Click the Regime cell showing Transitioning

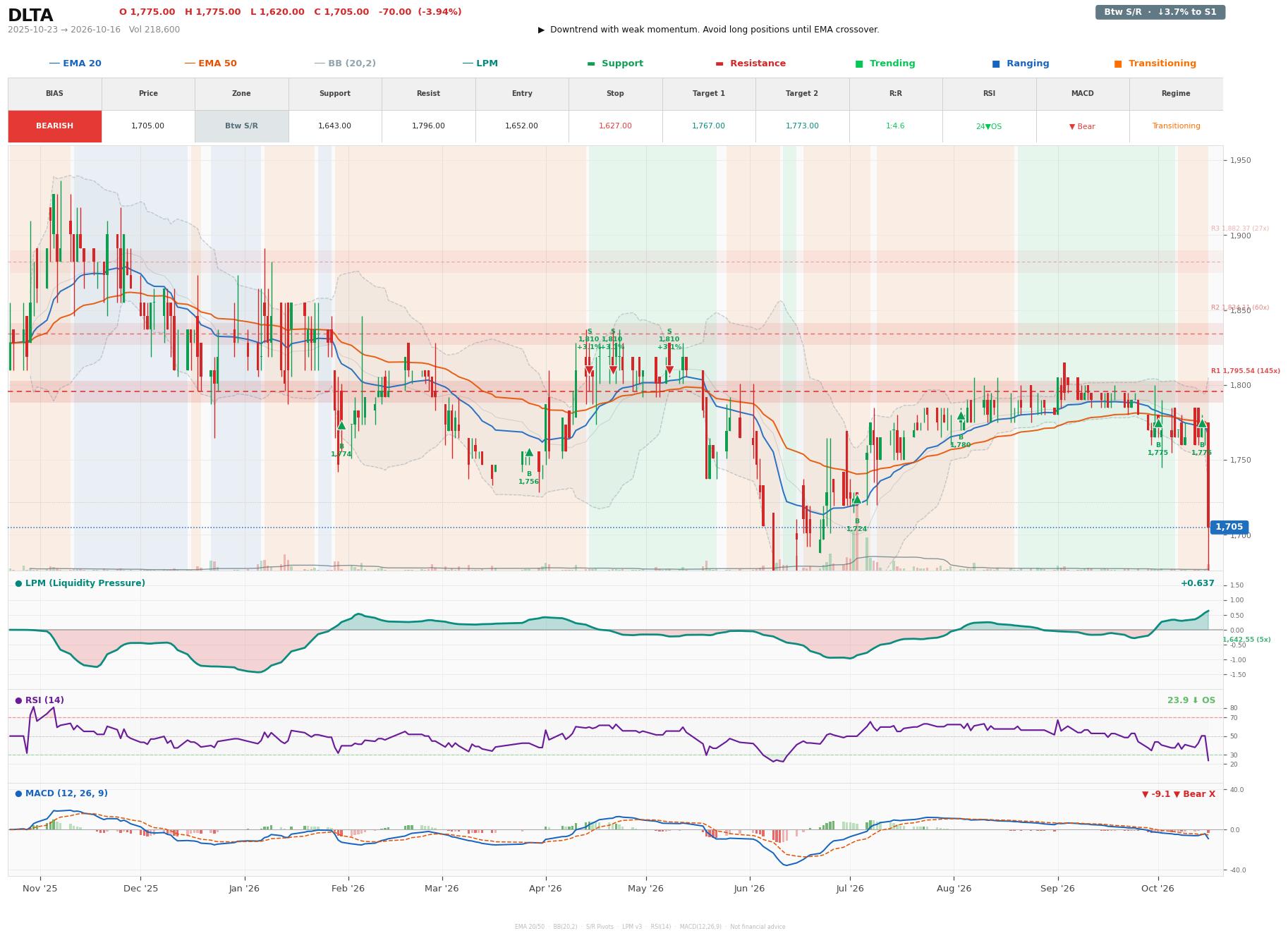click(1176, 126)
